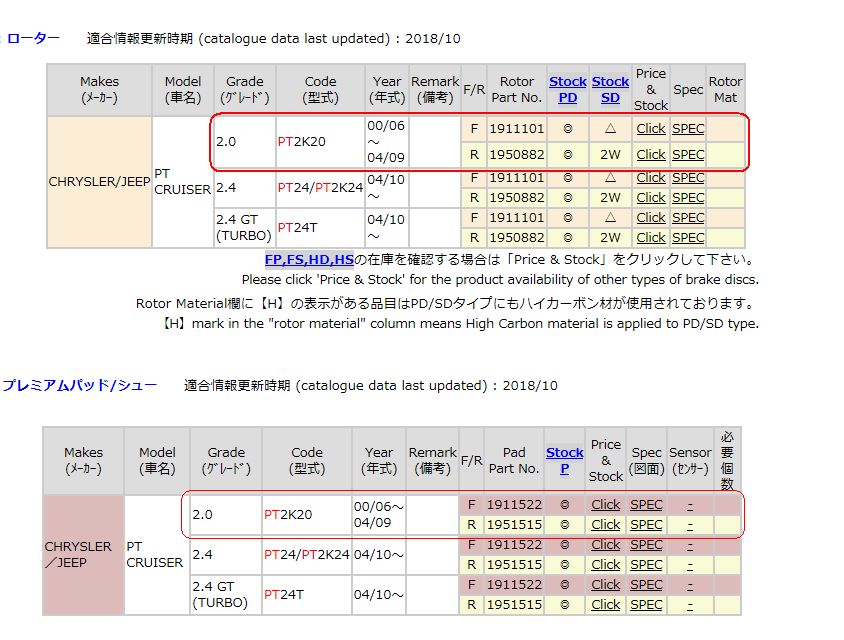Select the Rotor Part No. column header
Screen dimensions: 844x640
[x=517, y=89]
